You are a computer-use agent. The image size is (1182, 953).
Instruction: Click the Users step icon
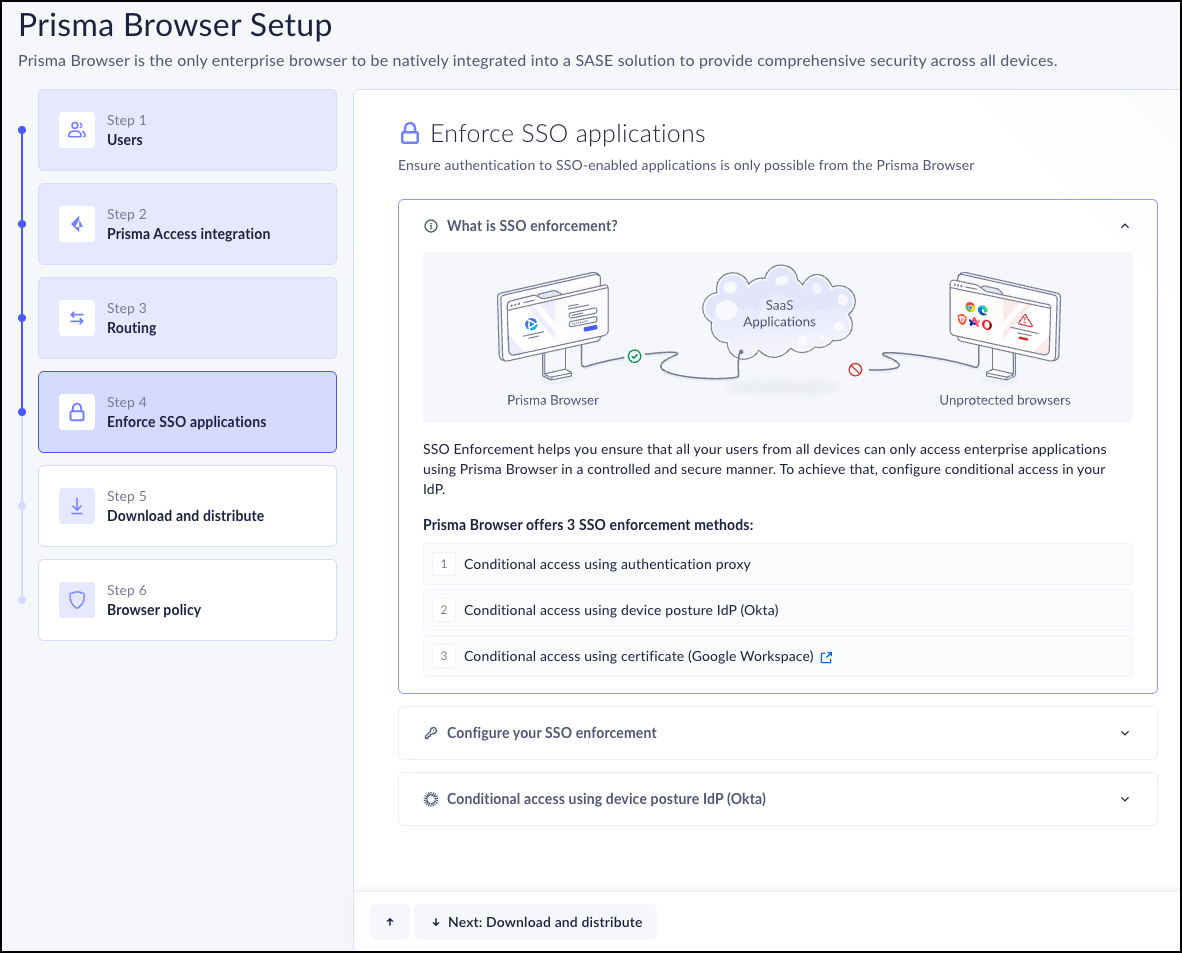pyautogui.click(x=76, y=130)
